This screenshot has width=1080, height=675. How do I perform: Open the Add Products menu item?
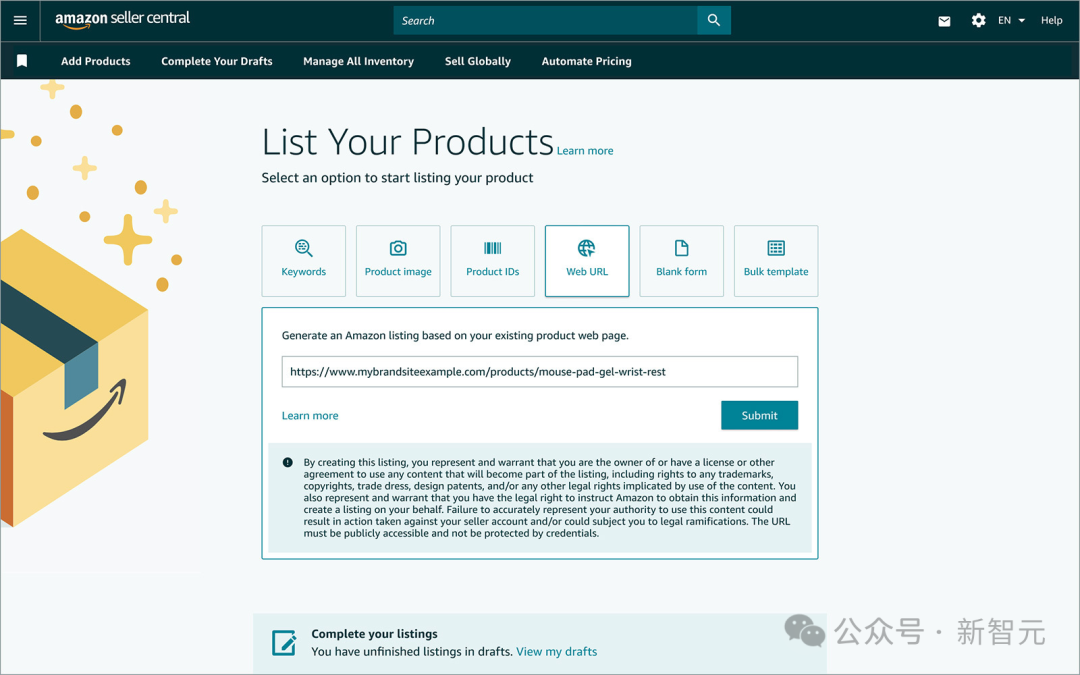96,61
